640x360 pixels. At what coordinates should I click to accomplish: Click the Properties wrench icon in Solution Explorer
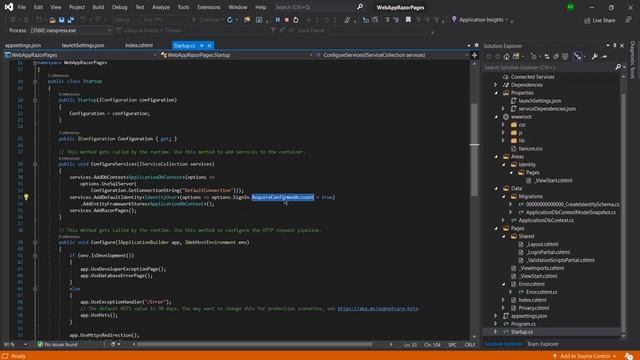pyautogui.click(x=595, y=56)
